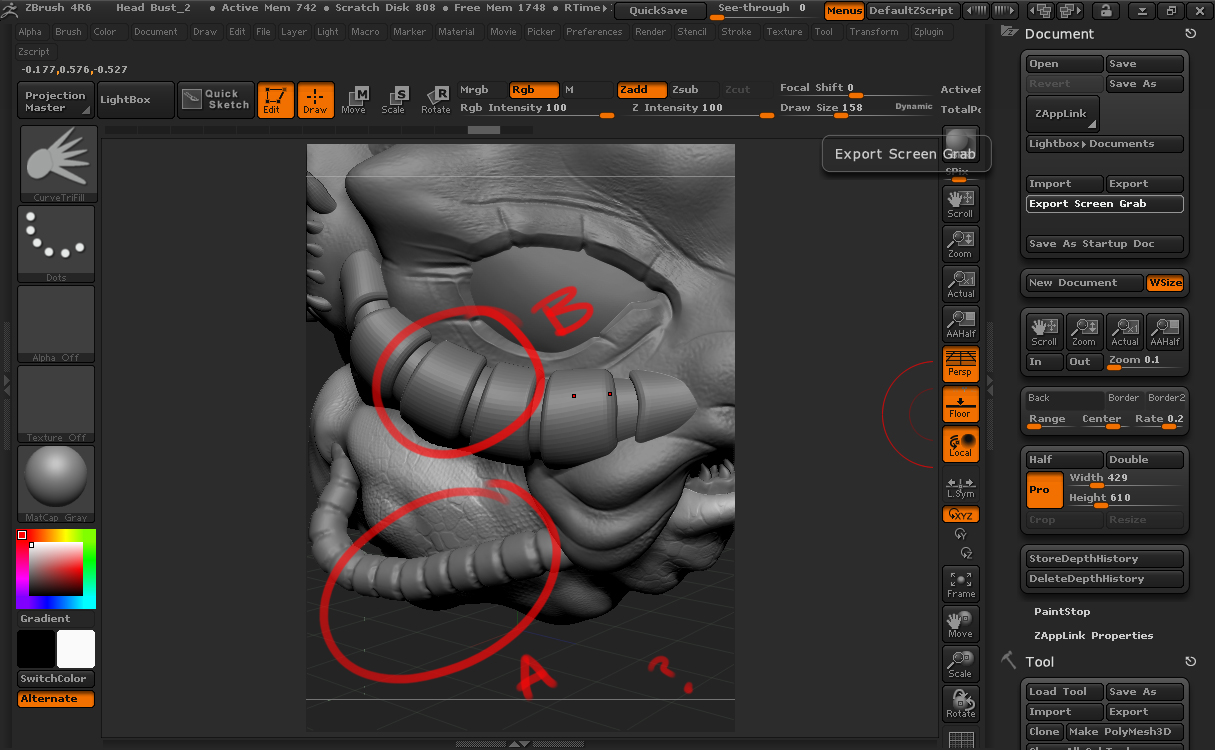Click the Zoom icon on the right shelf
Viewport: 1215px width, 750px height.
pos(960,243)
